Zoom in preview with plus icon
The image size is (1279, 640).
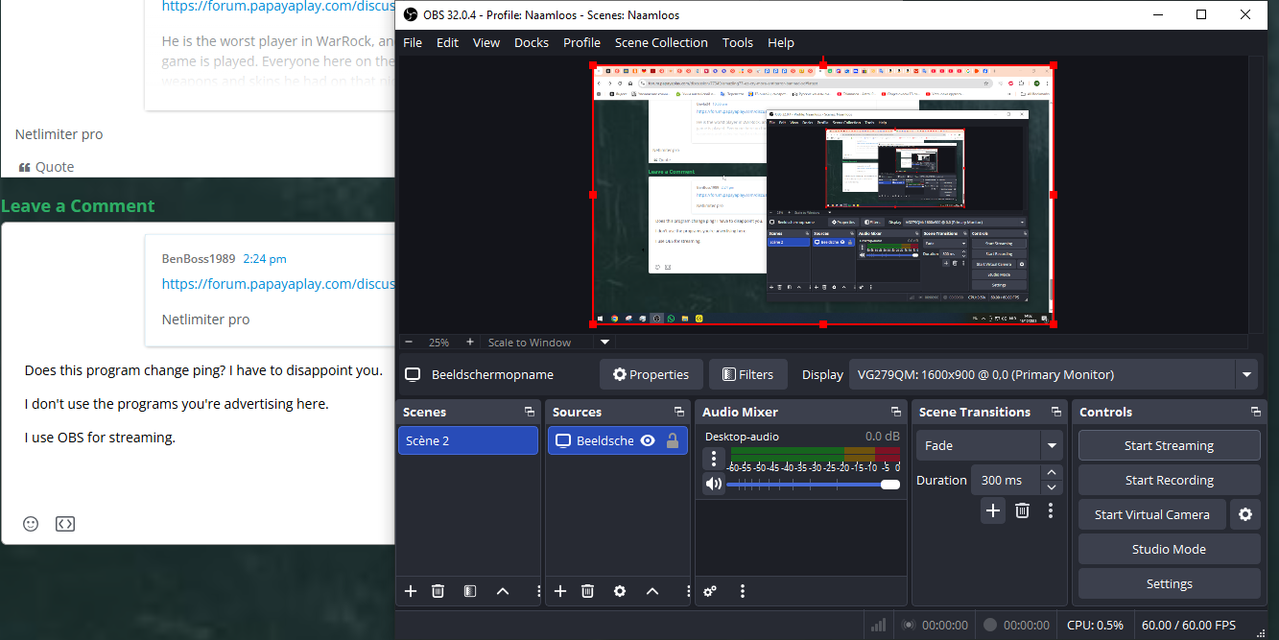coord(470,342)
